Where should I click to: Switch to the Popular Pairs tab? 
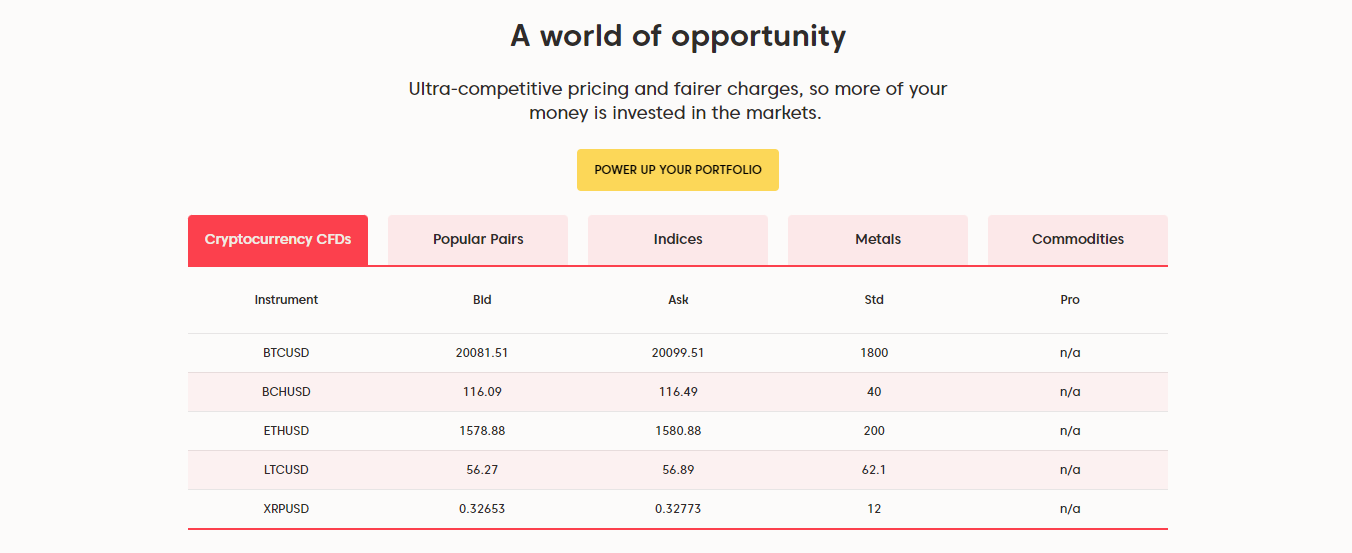coord(478,240)
